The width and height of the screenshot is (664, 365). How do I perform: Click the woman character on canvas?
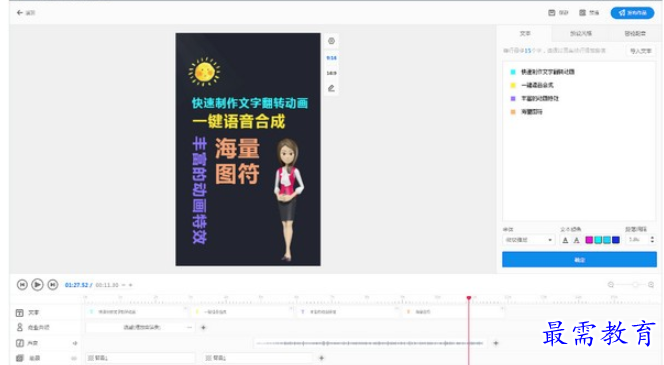[x=289, y=199]
